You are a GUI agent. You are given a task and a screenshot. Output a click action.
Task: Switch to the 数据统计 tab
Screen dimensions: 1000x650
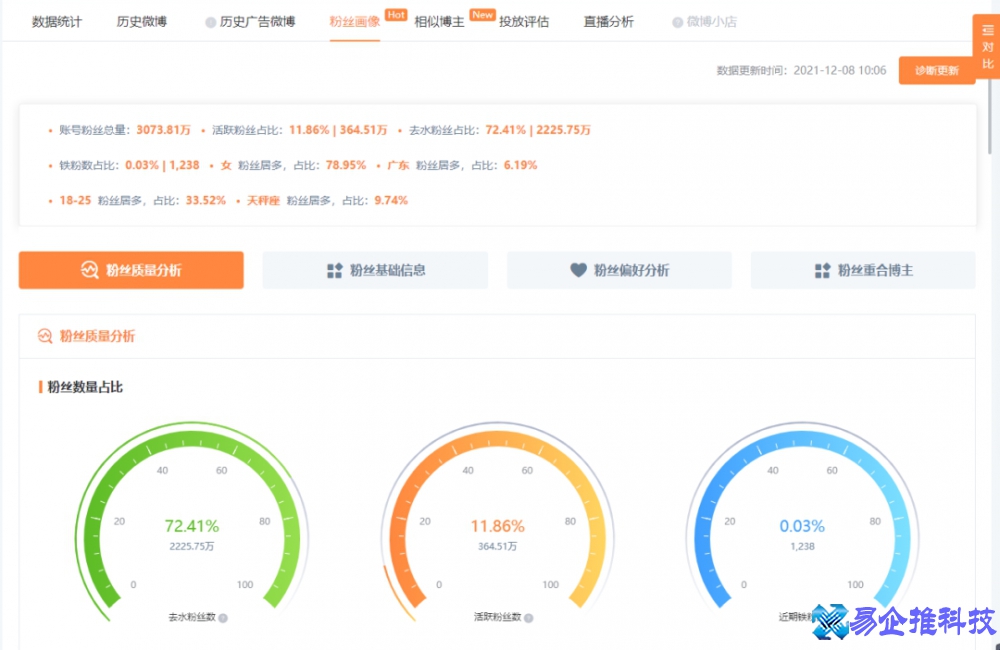click(57, 22)
